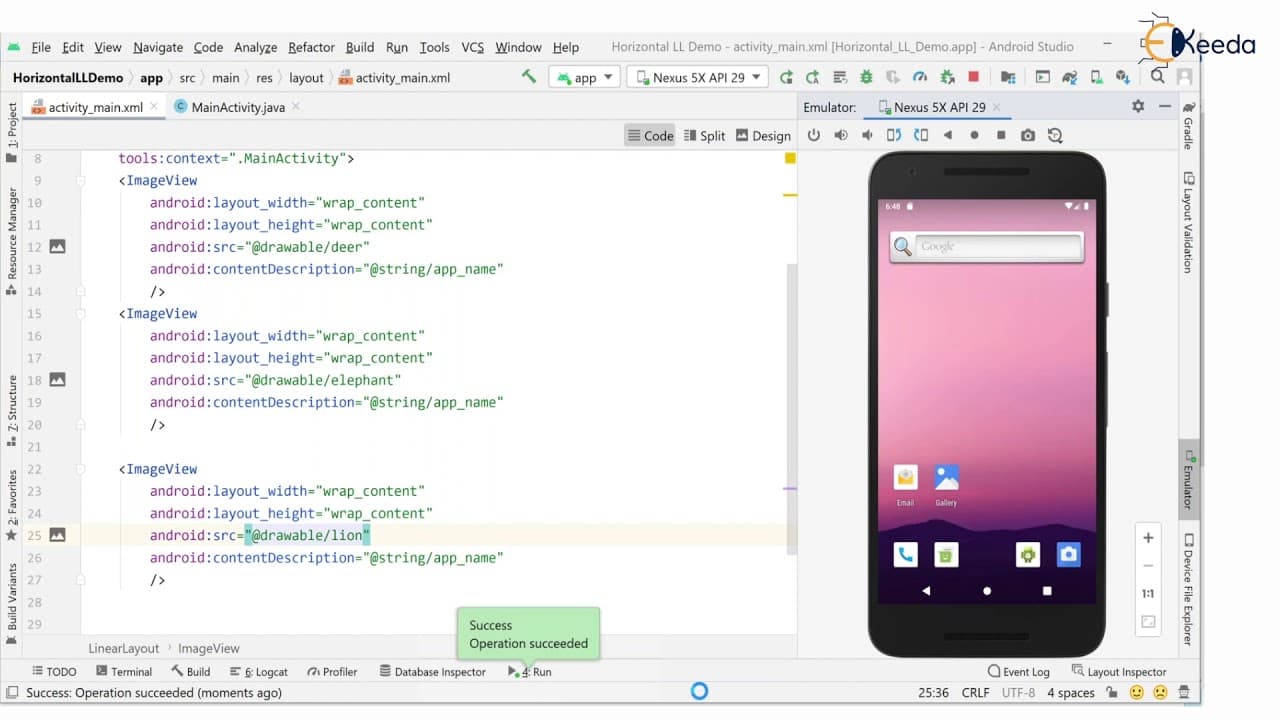Tap the phone's Back navigation button

tap(926, 591)
